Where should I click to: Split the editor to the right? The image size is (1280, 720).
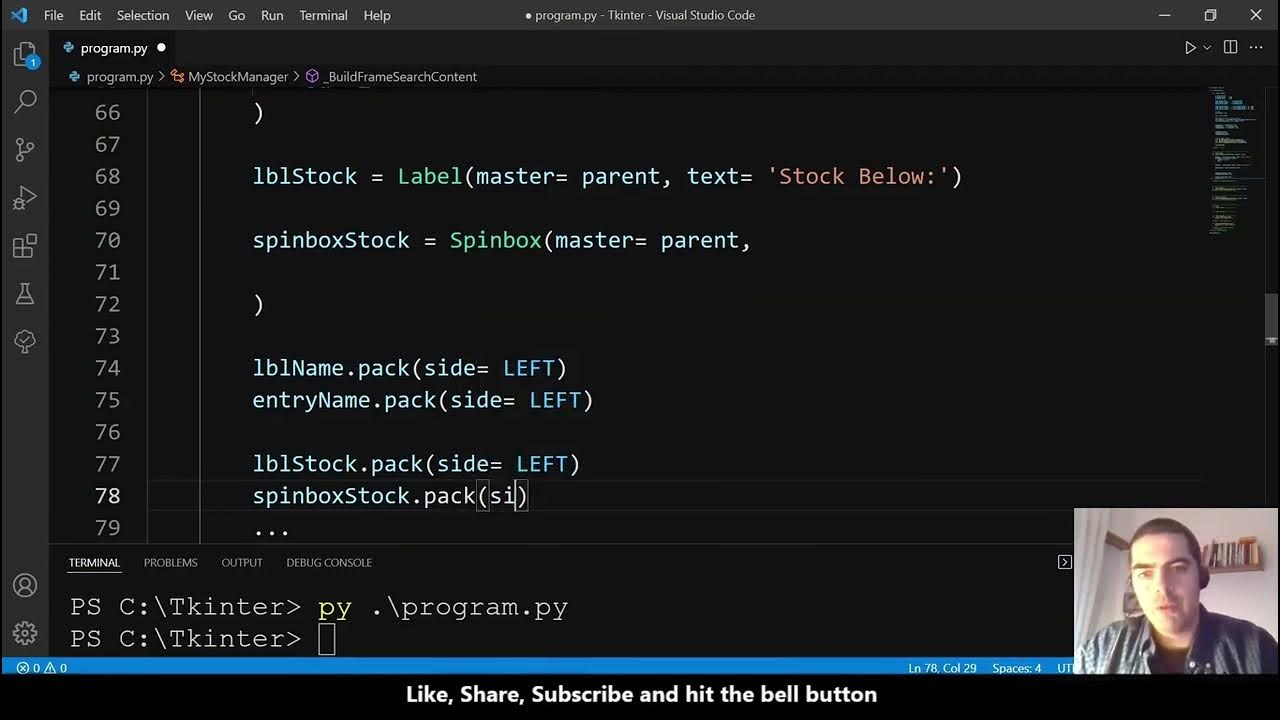(x=1231, y=48)
